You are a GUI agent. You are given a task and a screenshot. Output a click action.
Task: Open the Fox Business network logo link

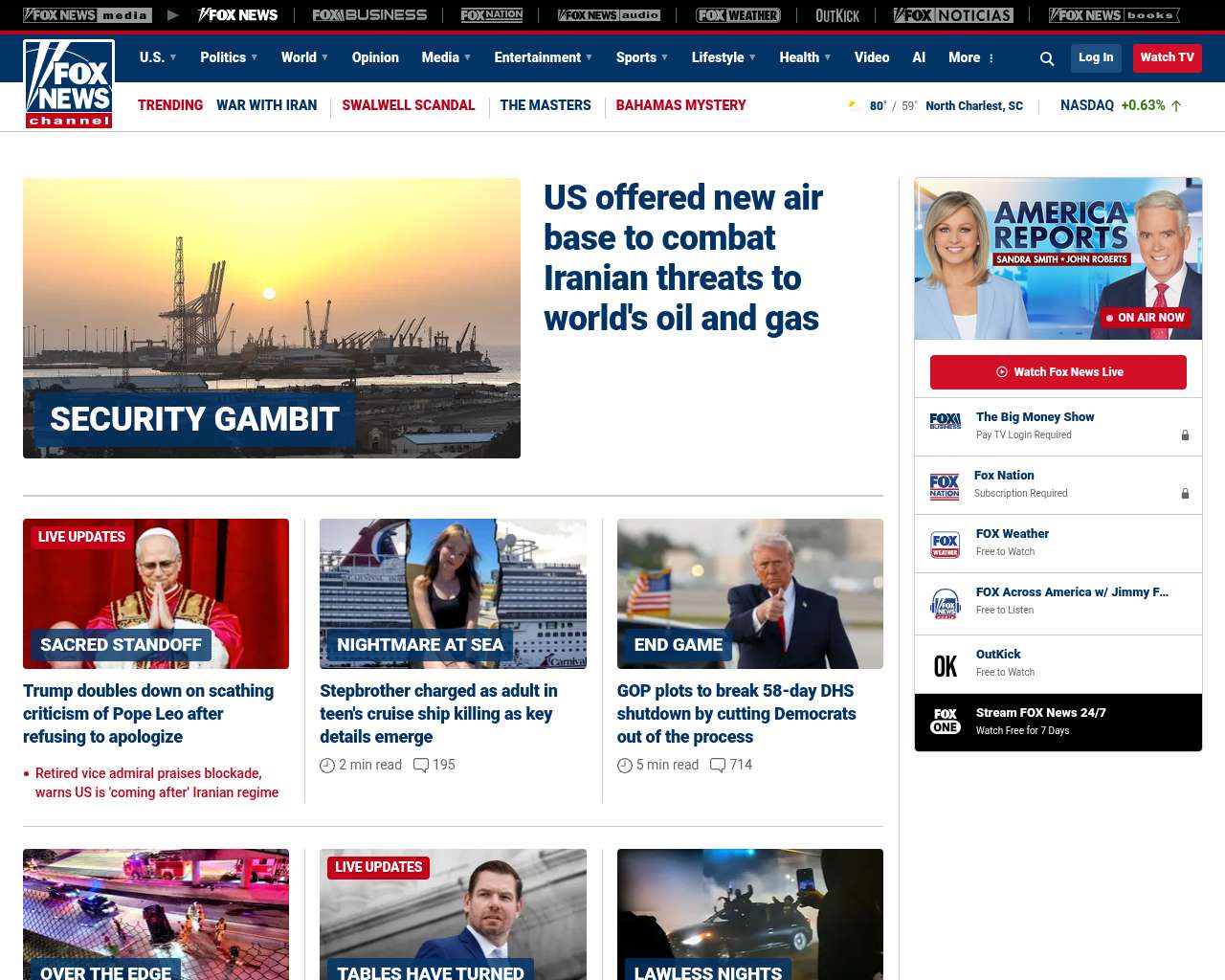point(369,15)
